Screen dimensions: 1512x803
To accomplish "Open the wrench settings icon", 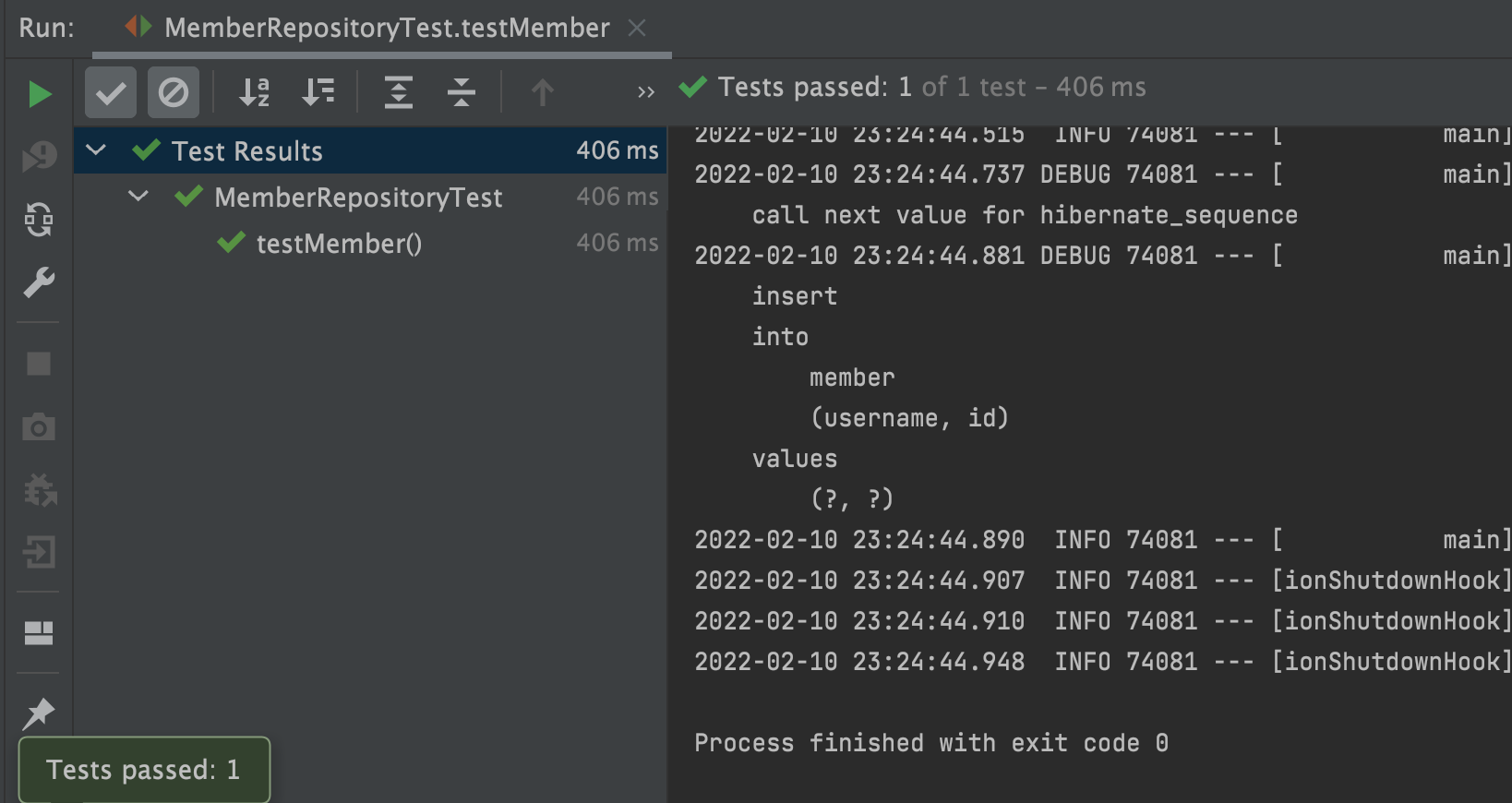I will (39, 282).
